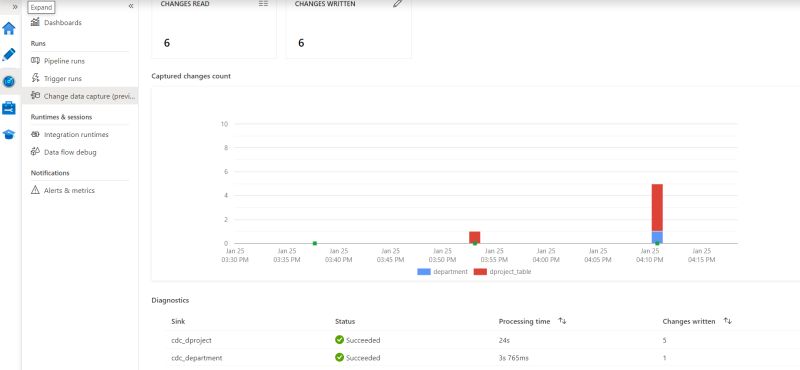Select the Changes Written count 6
Image resolution: width=800 pixels, height=370 pixels.
[301, 43]
